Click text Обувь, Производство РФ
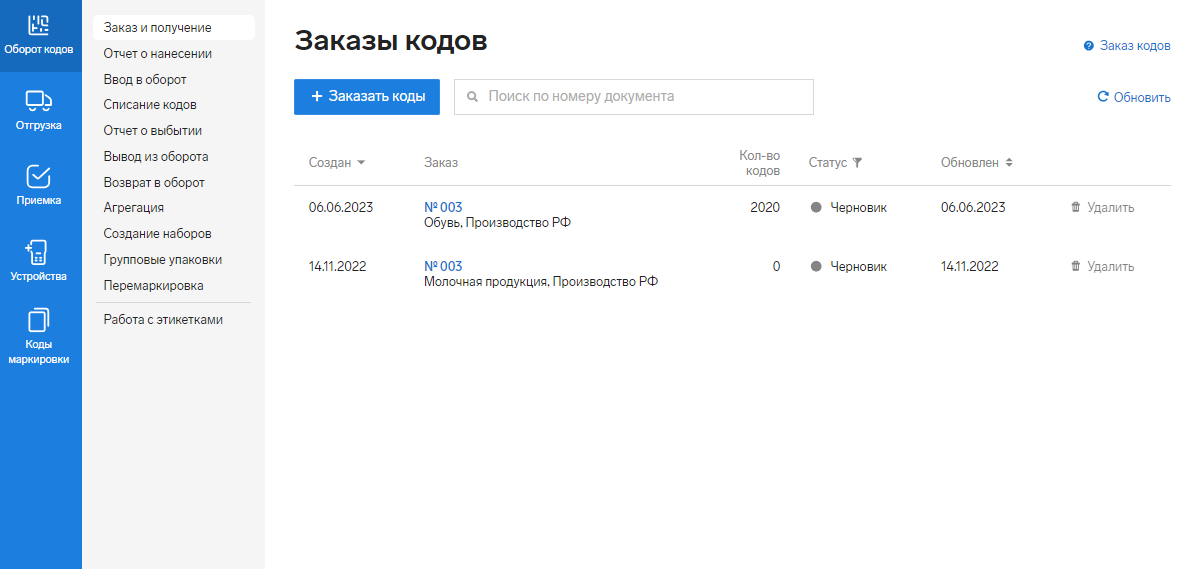The height and width of the screenshot is (569, 1196). coord(497,223)
